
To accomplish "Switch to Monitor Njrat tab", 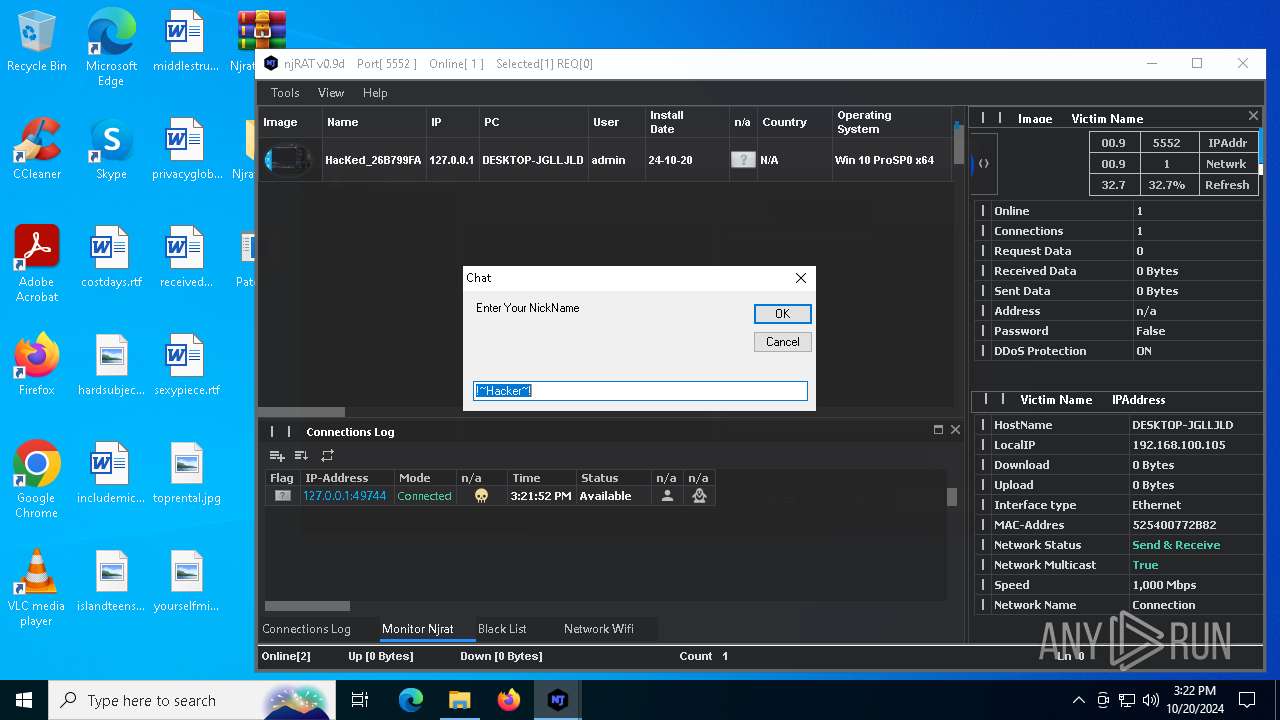I will [418, 629].
